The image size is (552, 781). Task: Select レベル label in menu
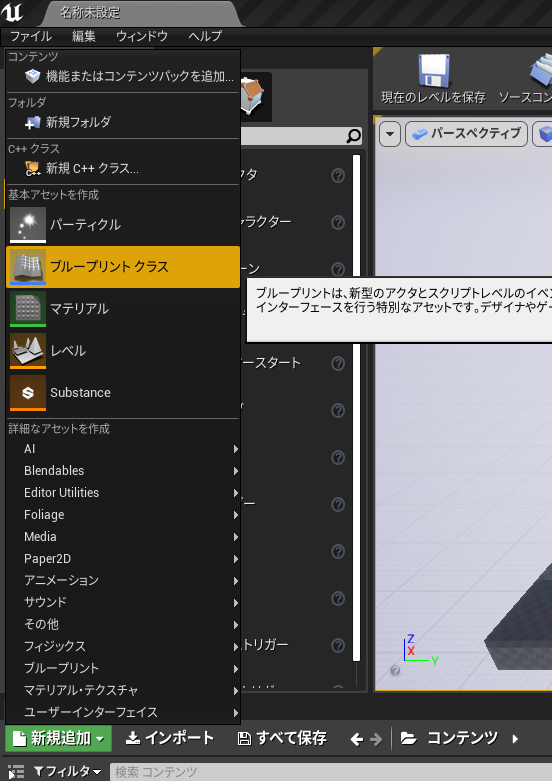click(x=68, y=350)
